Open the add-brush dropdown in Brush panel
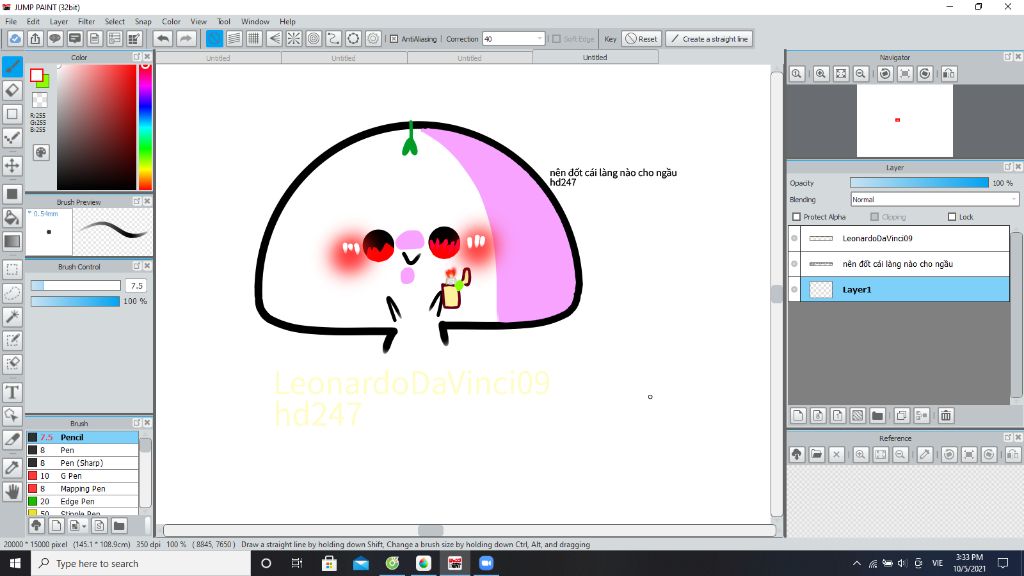Viewport: 1024px width, 576px height. [x=77, y=526]
